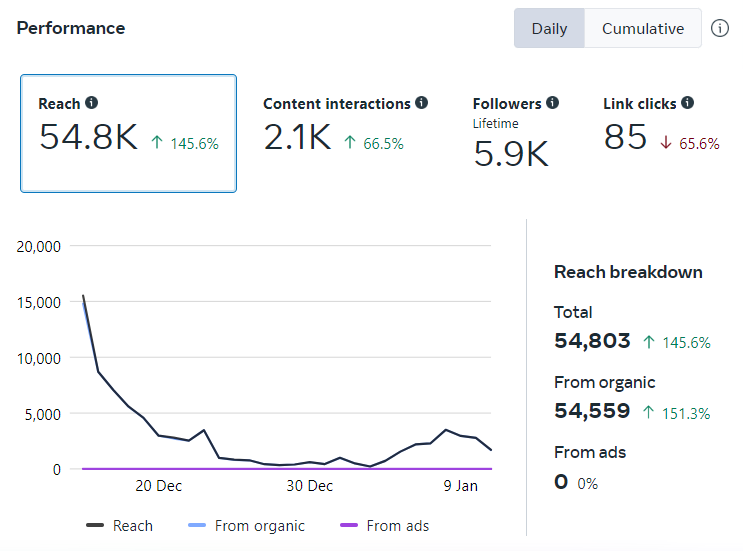Show the Reach metric info tooltip icon
The image size is (743, 551).
point(91,103)
